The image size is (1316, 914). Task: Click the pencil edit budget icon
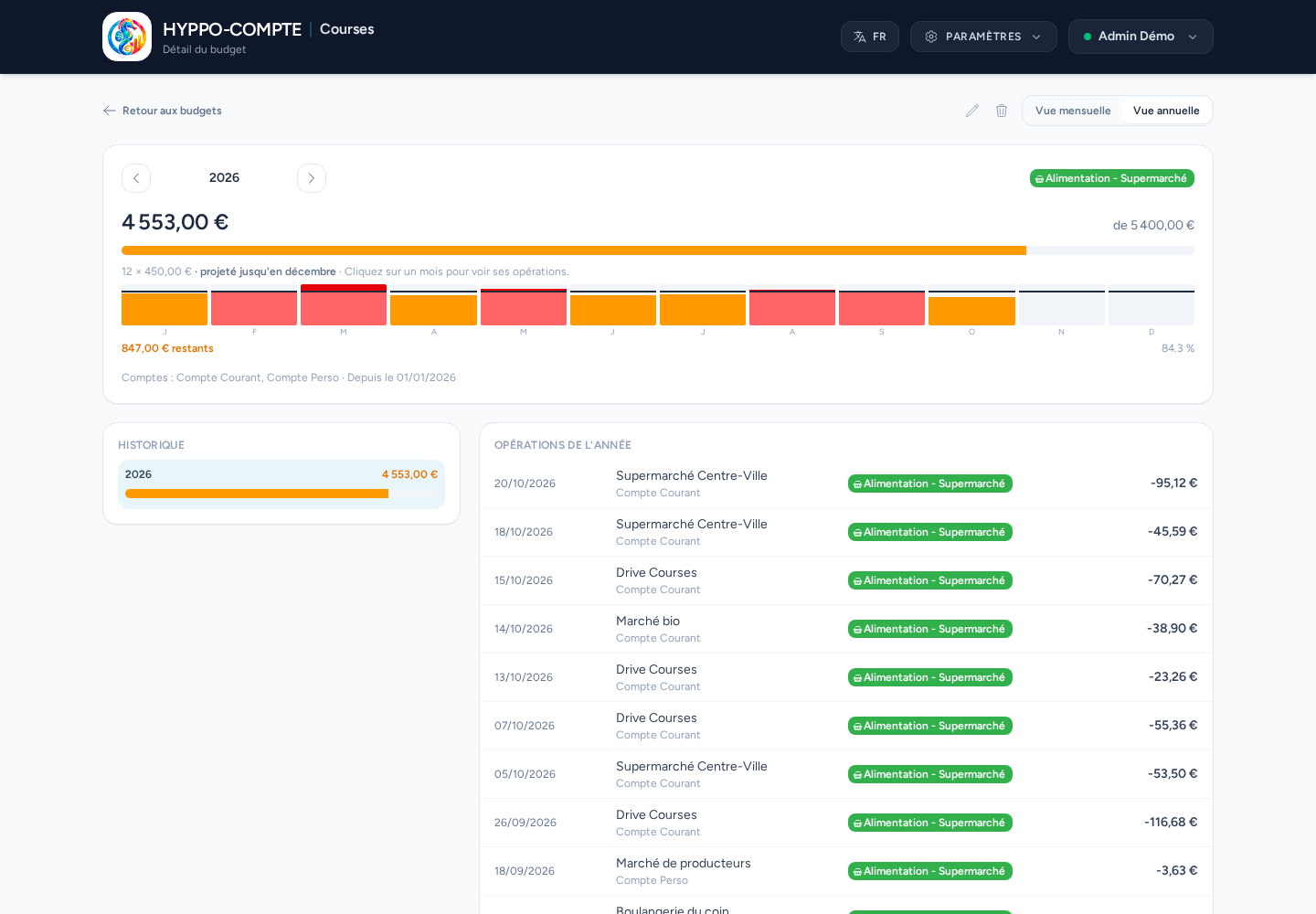pyautogui.click(x=972, y=111)
